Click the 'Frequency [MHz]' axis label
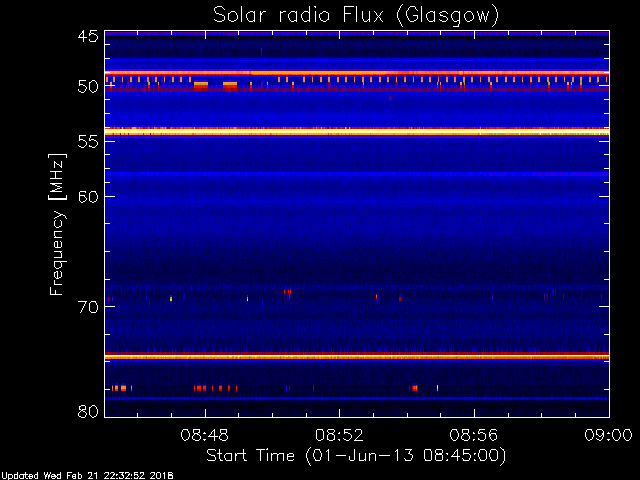 57,224
